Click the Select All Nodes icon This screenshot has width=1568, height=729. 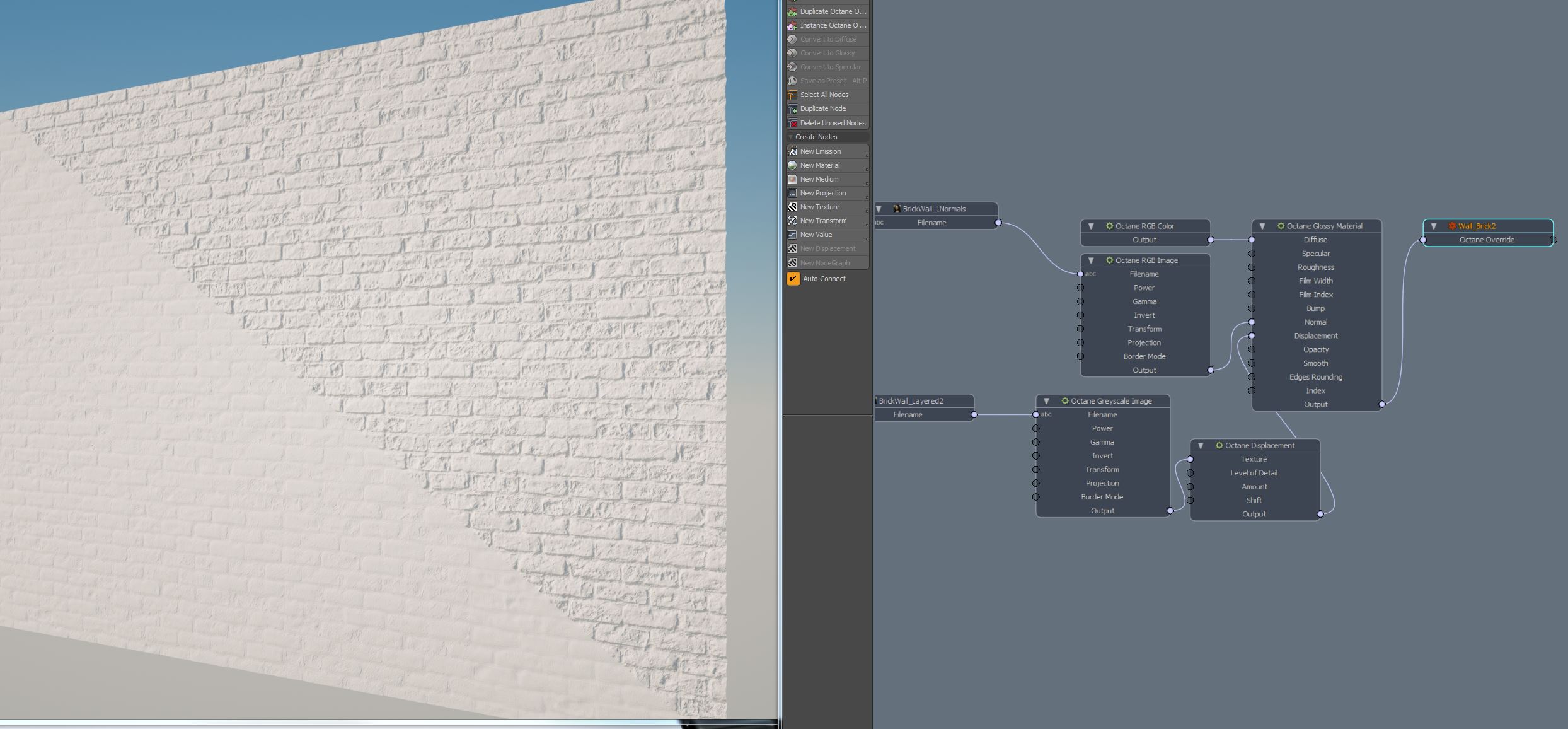pyautogui.click(x=793, y=95)
